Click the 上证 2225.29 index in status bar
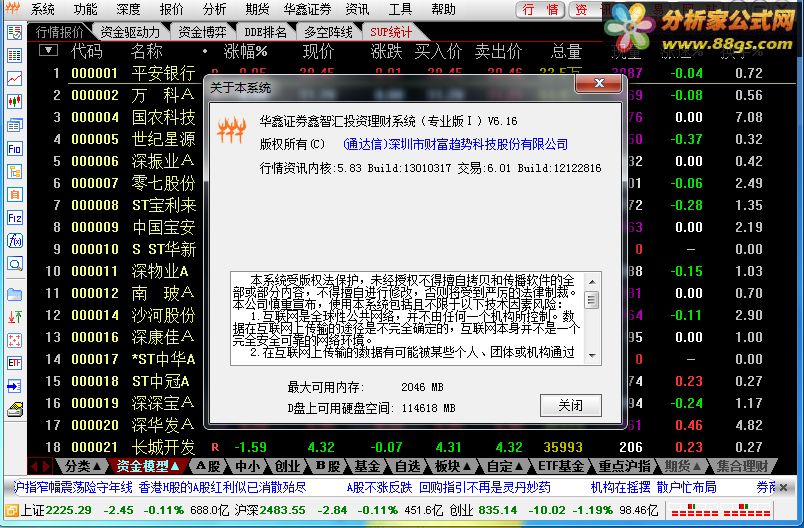The height and width of the screenshot is (528, 804). click(x=56, y=510)
